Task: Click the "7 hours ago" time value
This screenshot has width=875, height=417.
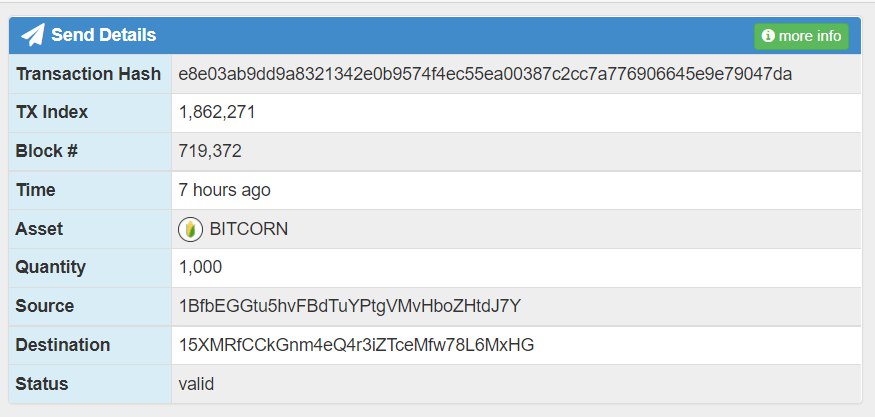Action: tap(224, 190)
